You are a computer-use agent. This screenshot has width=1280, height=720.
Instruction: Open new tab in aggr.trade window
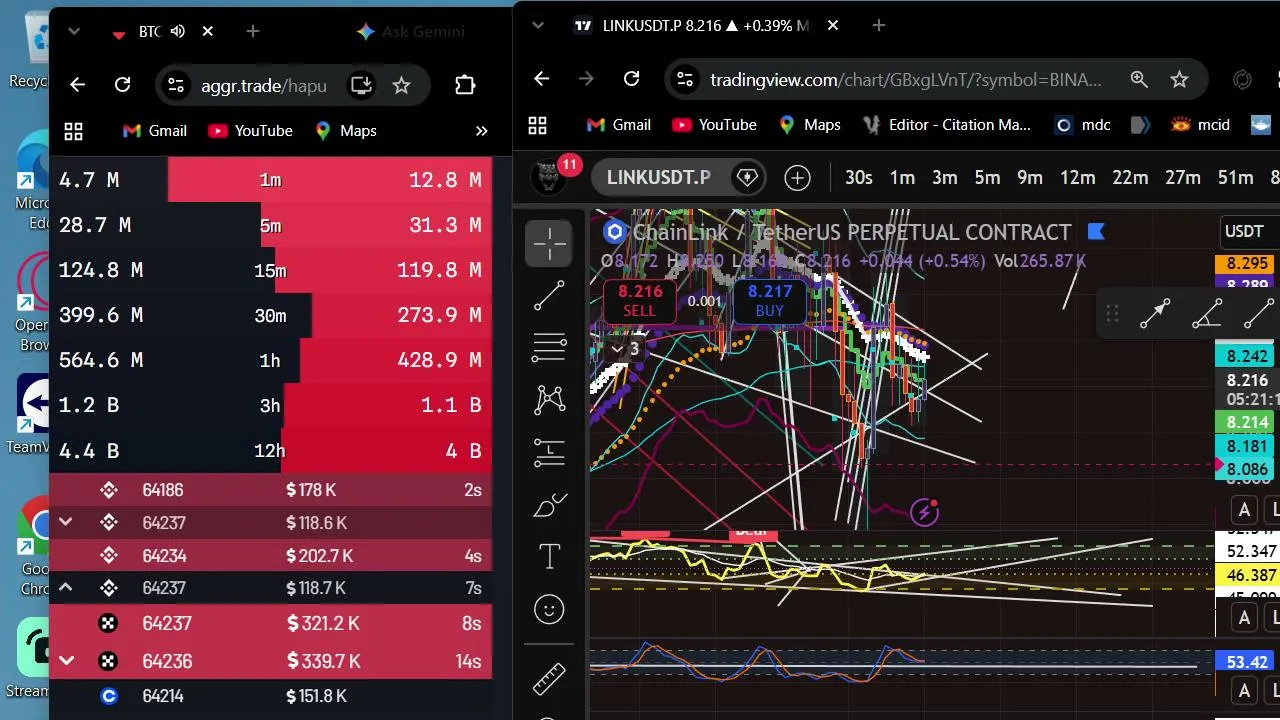tap(253, 32)
